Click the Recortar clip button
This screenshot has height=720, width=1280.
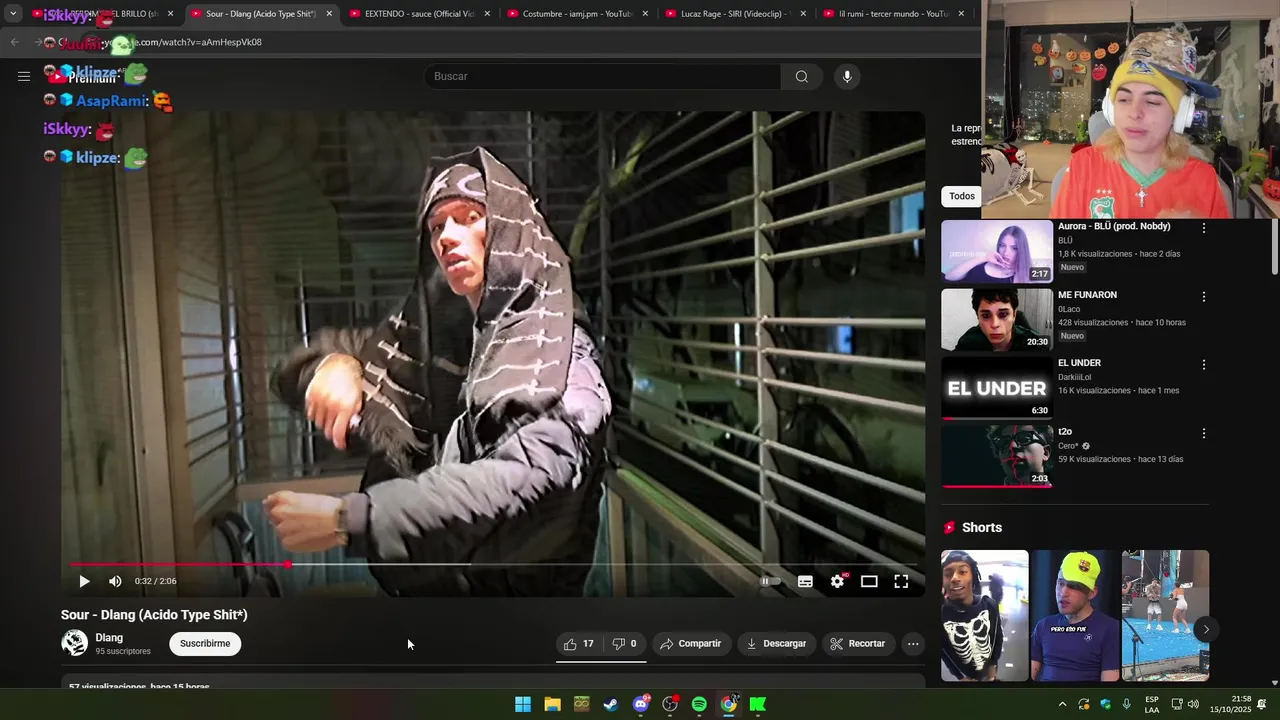coord(858,644)
